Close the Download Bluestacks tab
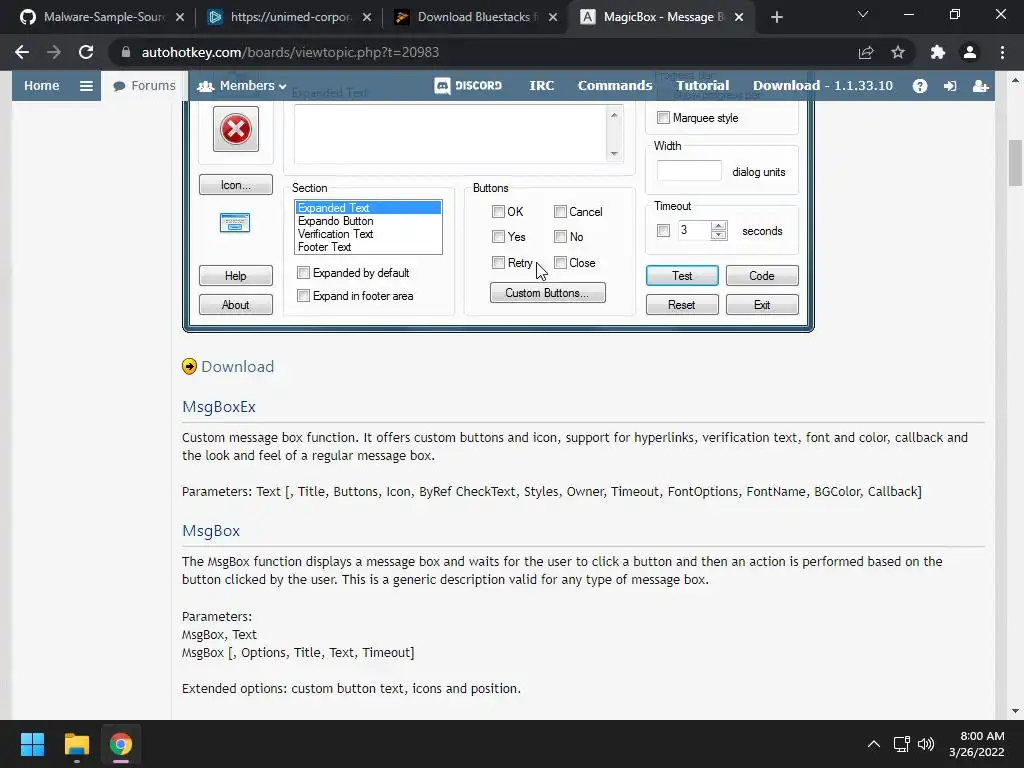The width and height of the screenshot is (1024, 768). 553,17
